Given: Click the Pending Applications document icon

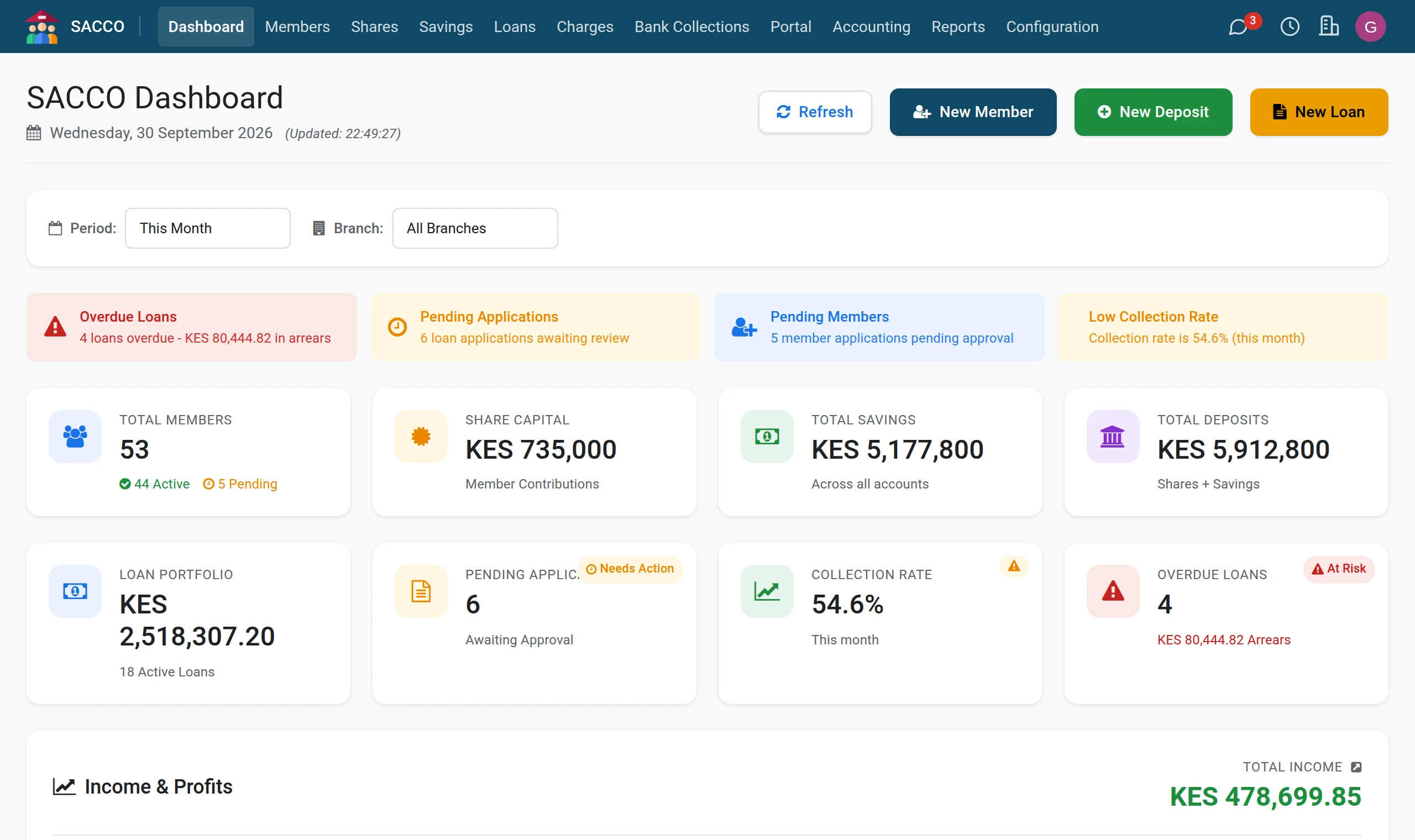Looking at the screenshot, I should 421,591.
